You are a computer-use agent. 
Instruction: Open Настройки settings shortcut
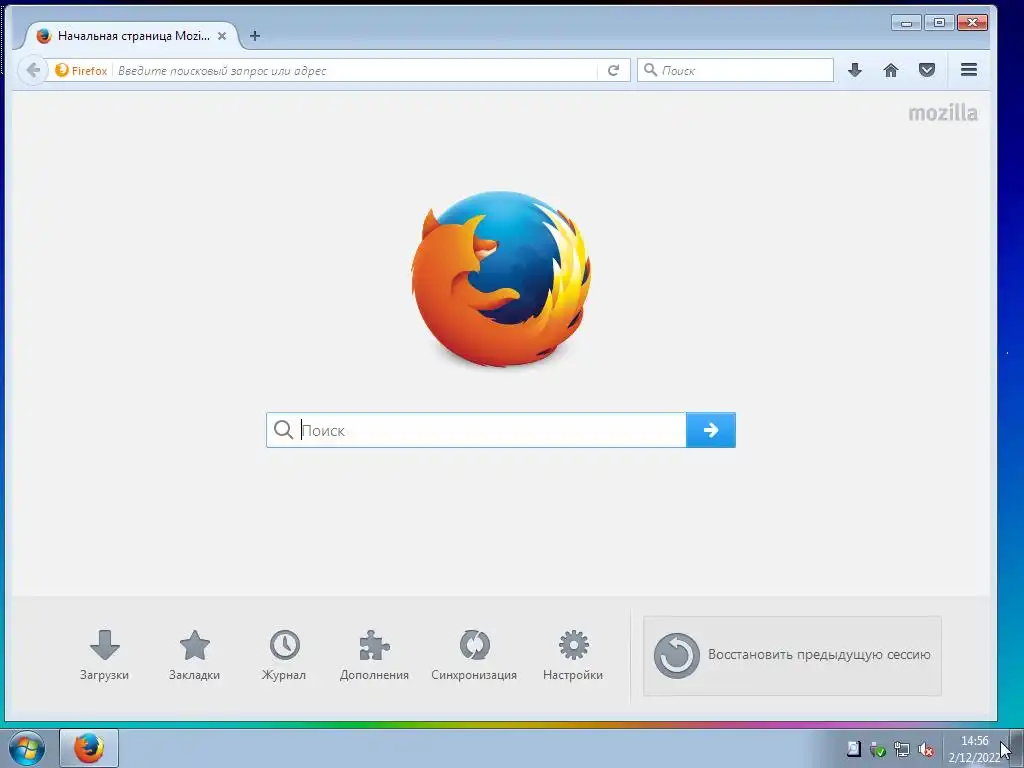(x=573, y=655)
